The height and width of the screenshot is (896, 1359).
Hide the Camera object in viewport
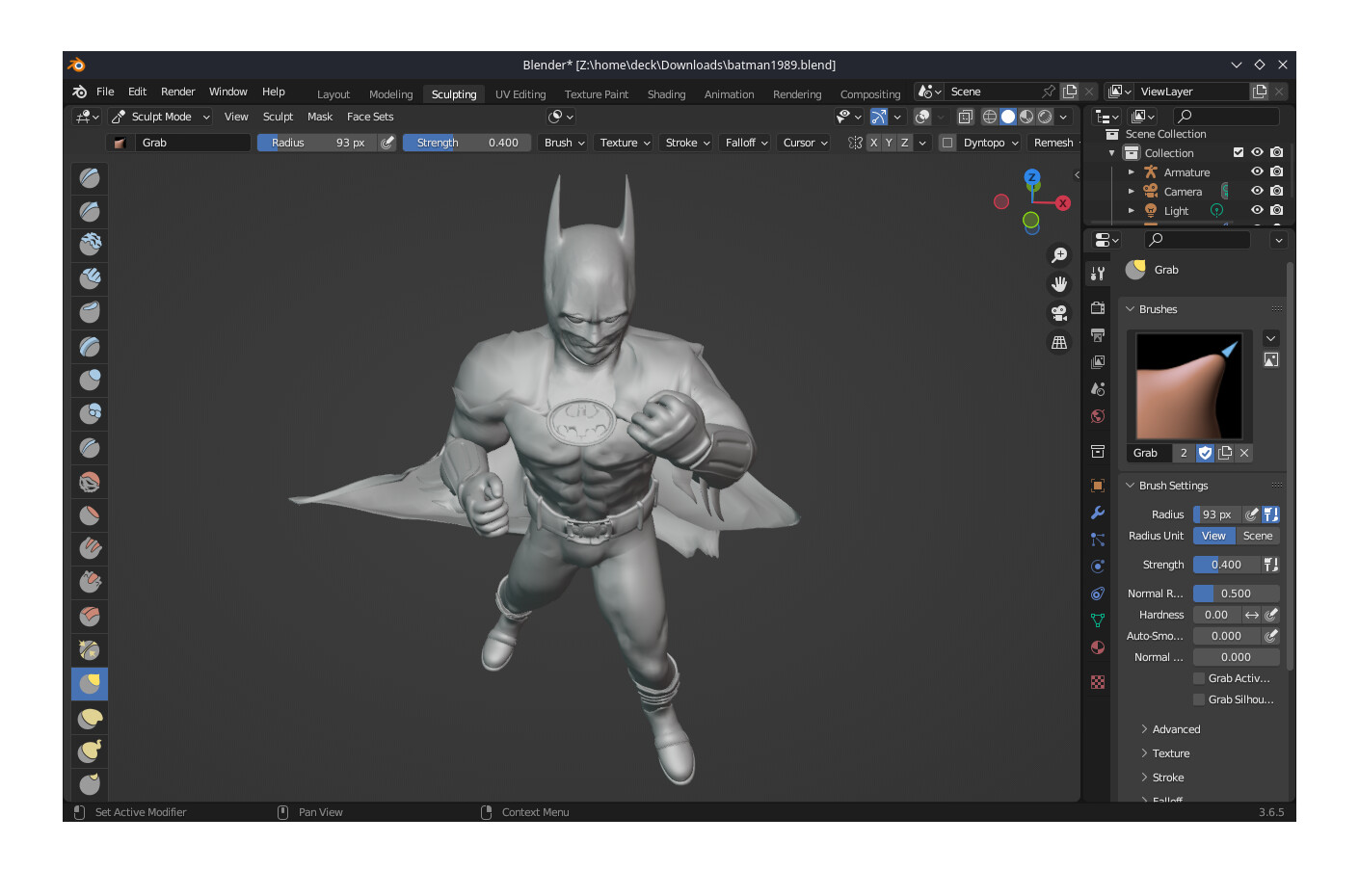(x=1257, y=191)
